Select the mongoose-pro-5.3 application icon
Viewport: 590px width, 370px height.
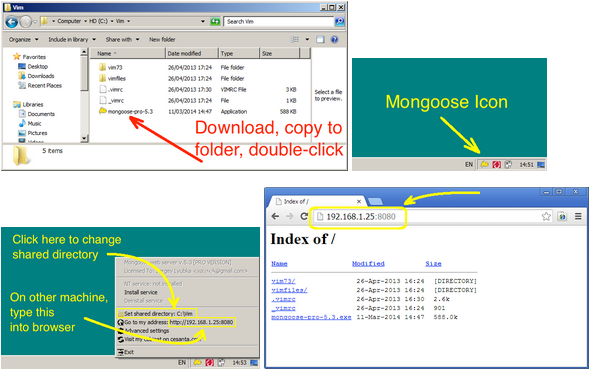coord(103,111)
